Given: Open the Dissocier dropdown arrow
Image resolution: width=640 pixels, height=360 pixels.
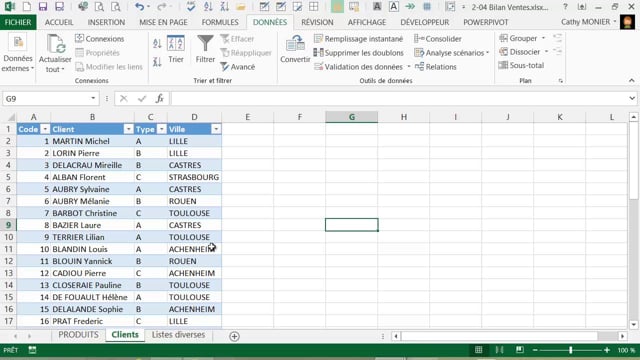Looking at the screenshot, I should pos(546,52).
